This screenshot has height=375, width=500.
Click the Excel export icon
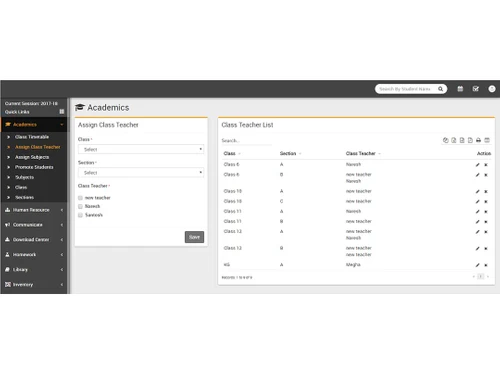pyautogui.click(x=454, y=140)
